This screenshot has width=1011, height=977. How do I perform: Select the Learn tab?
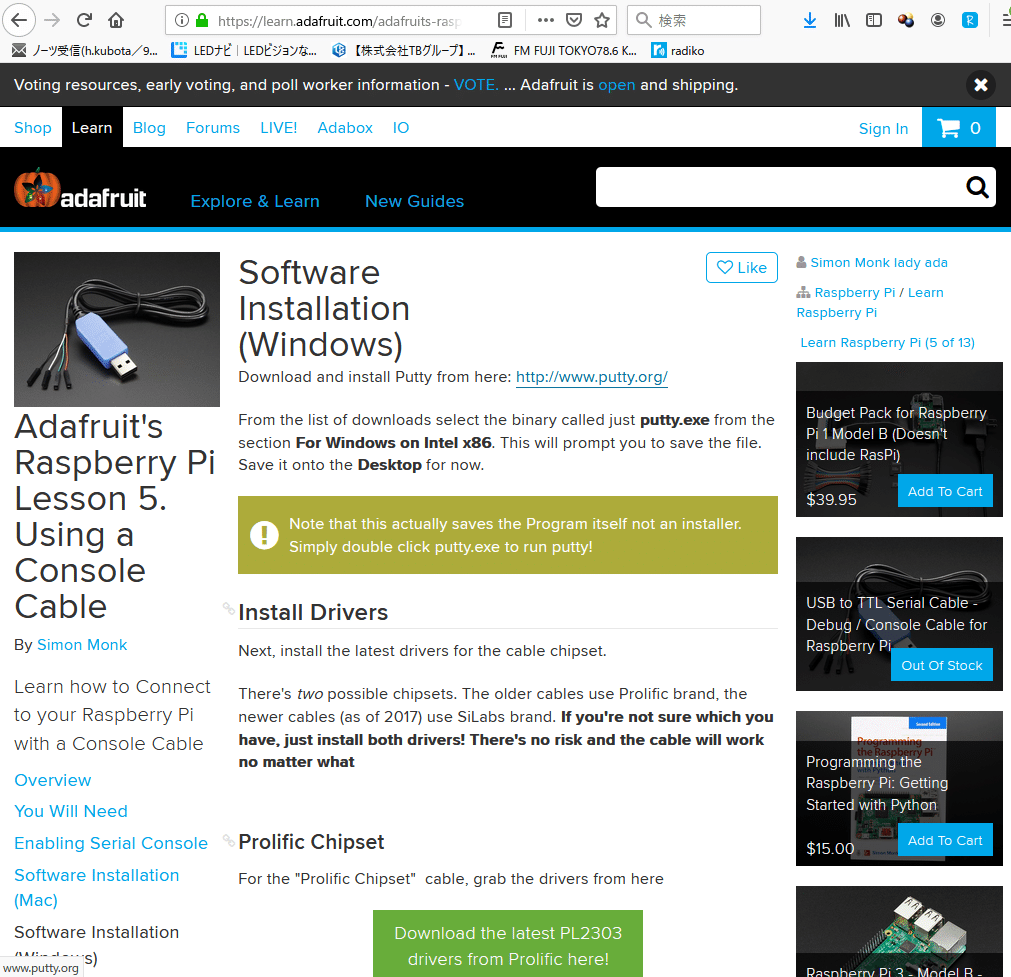click(92, 128)
